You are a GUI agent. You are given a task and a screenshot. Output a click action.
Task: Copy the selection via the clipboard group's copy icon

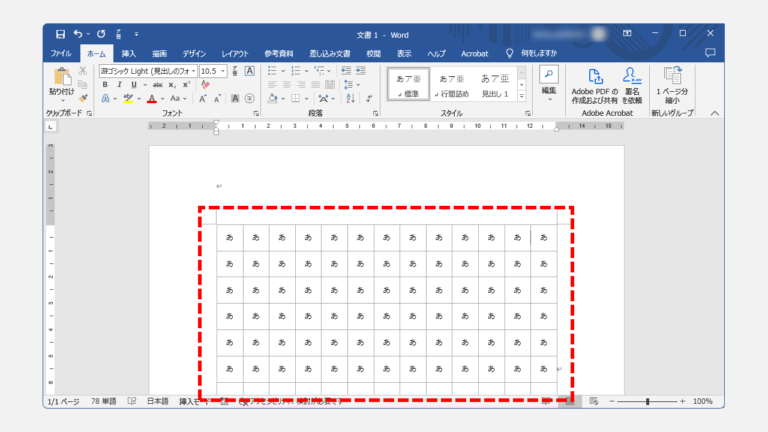(x=83, y=85)
